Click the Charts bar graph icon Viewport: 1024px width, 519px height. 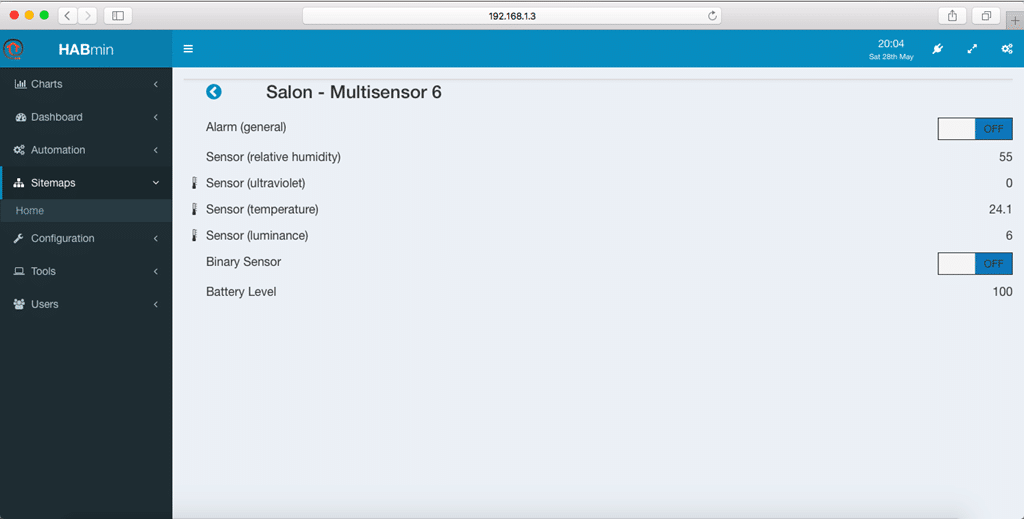point(20,84)
